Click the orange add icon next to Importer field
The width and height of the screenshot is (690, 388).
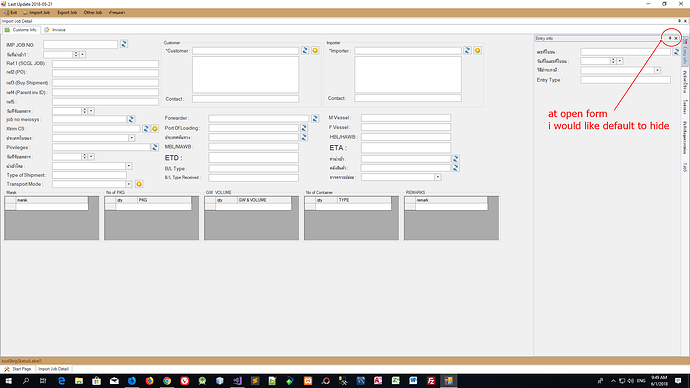pyautogui.click(x=477, y=51)
